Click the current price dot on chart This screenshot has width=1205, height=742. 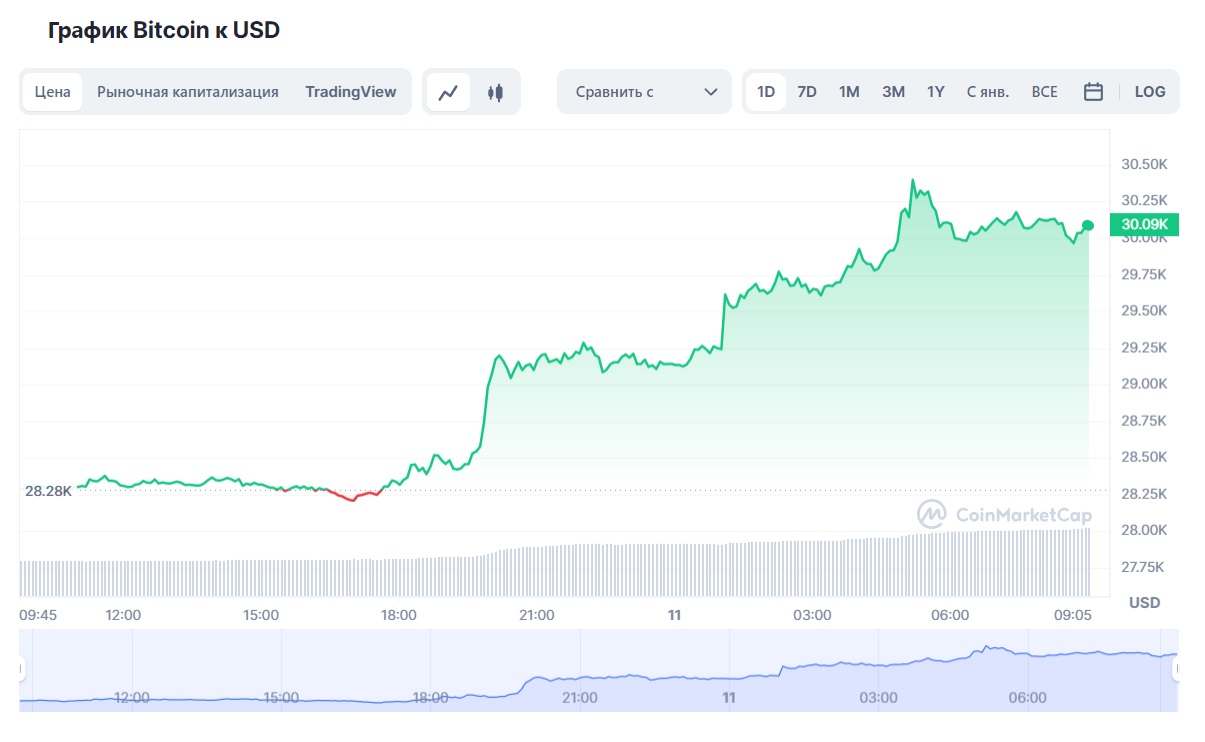[1088, 225]
